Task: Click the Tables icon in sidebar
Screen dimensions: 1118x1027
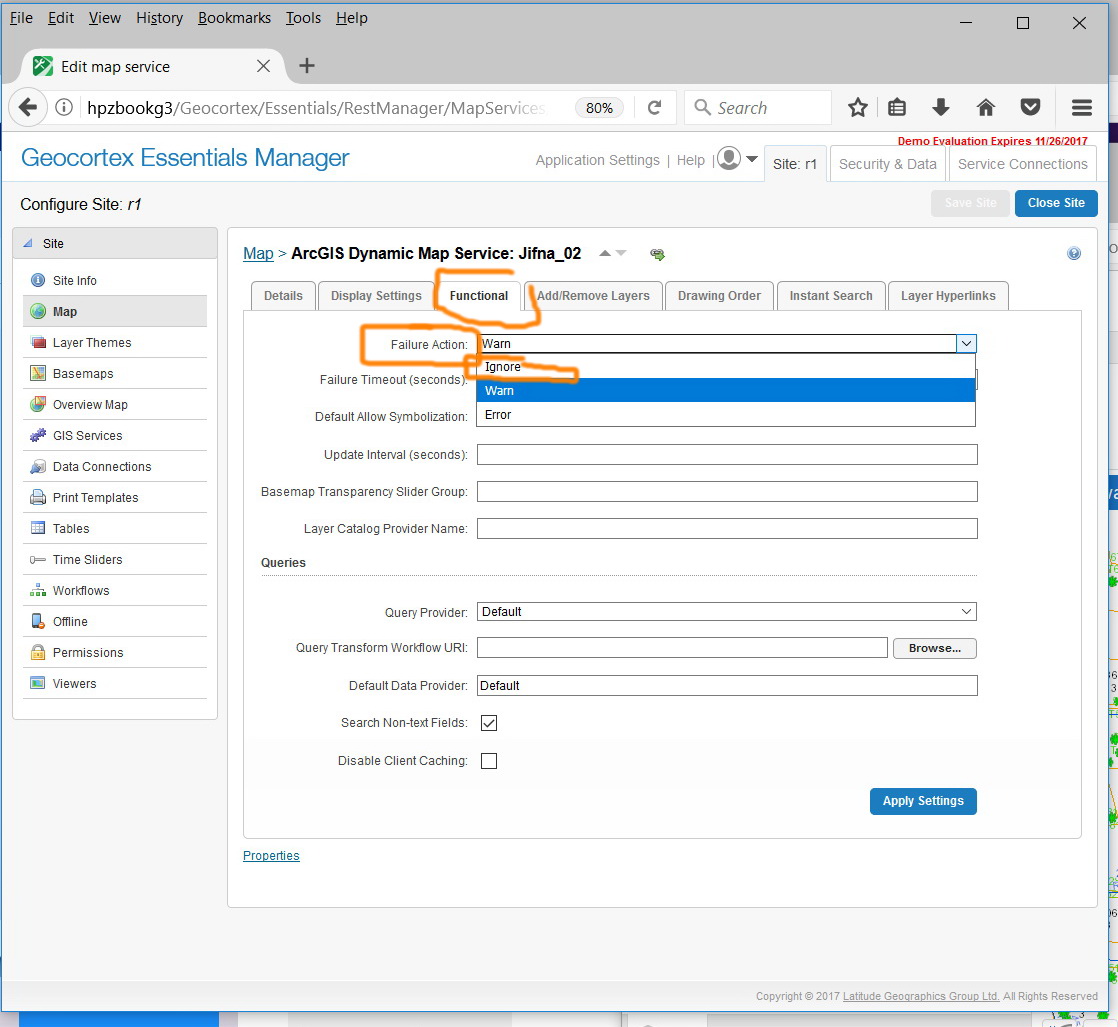Action: pos(38,528)
